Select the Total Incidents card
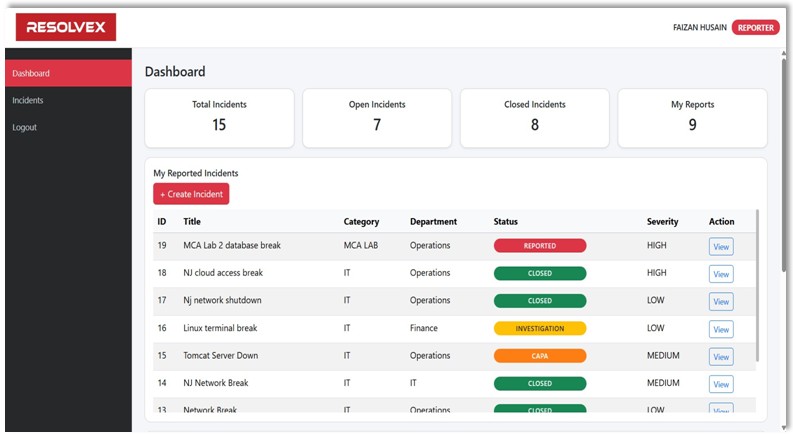This screenshot has width=793, height=437. [x=219, y=118]
